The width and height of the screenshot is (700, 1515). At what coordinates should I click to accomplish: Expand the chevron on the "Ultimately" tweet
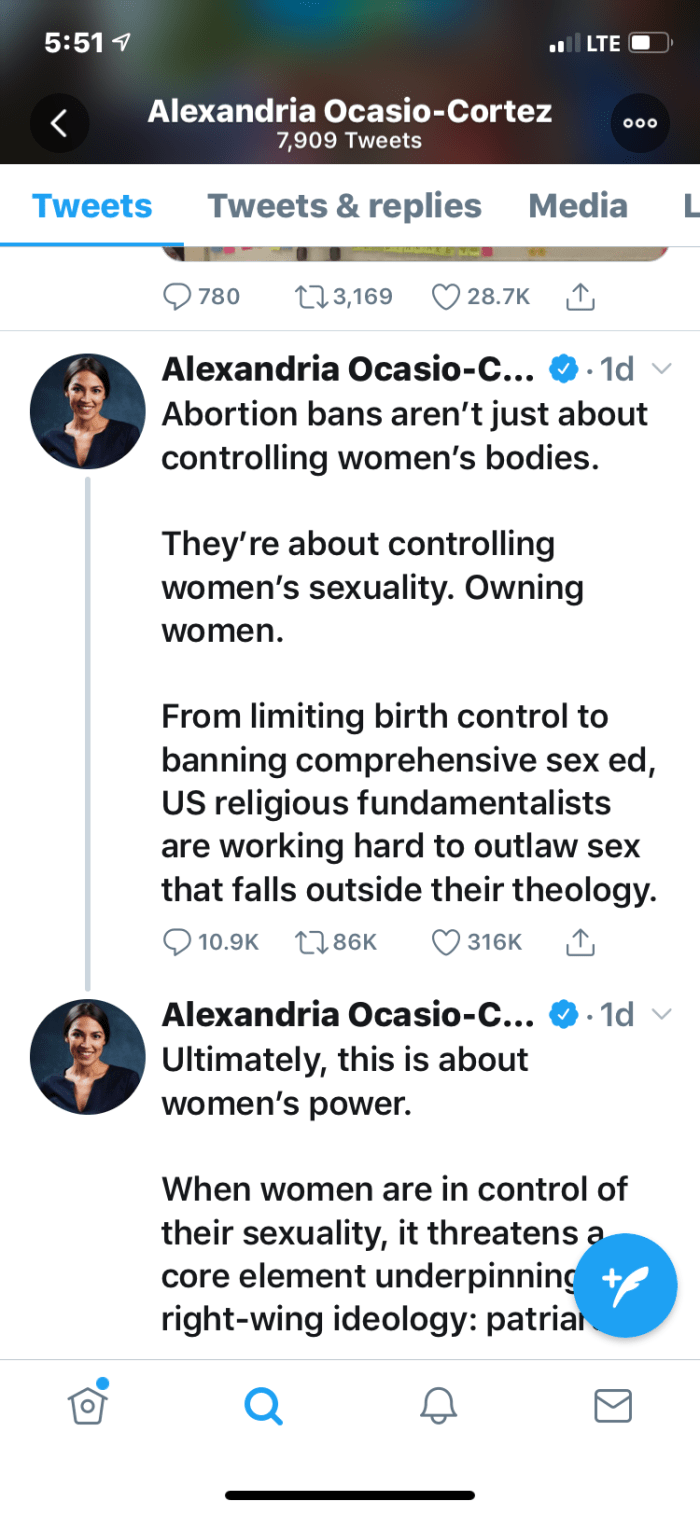pyautogui.click(x=660, y=1014)
